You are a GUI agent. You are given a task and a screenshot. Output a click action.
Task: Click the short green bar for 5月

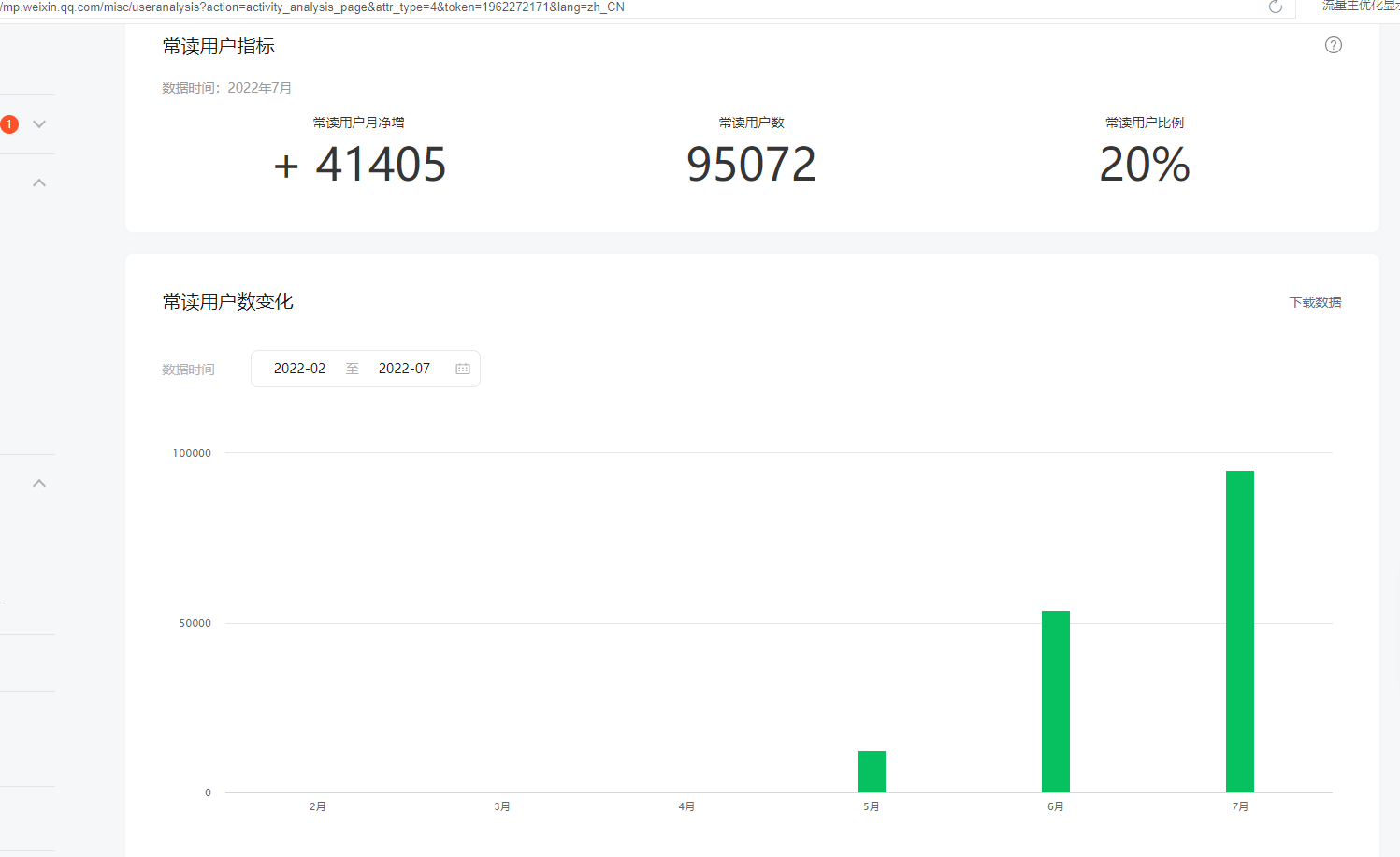coord(871,772)
